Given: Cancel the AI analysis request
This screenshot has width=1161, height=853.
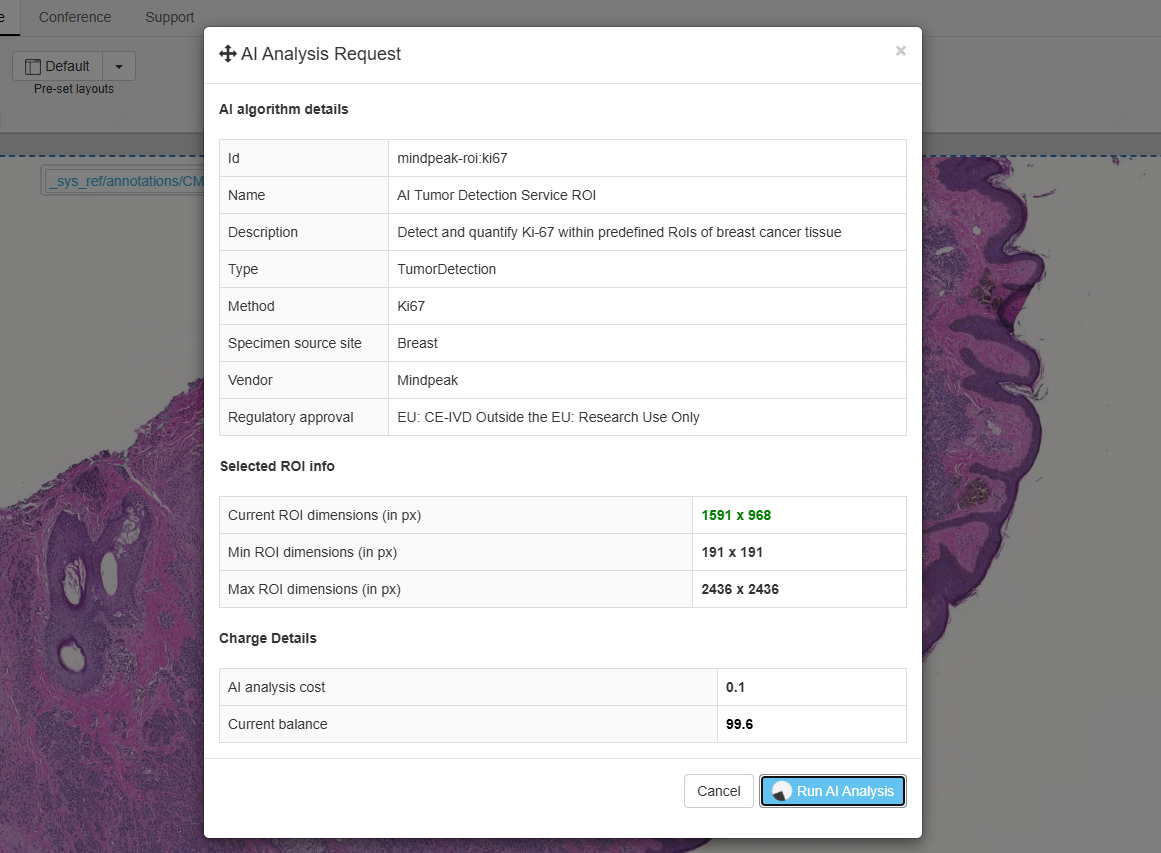Looking at the screenshot, I should click(x=718, y=791).
